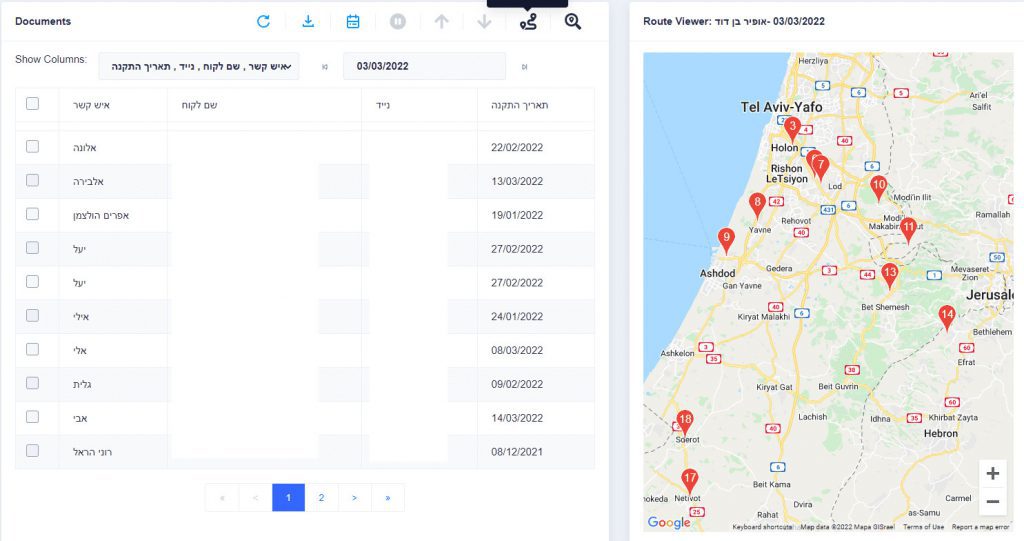1024x541 pixels.
Task: Expand the Show Columns dropdown
Action: click(x=198, y=67)
